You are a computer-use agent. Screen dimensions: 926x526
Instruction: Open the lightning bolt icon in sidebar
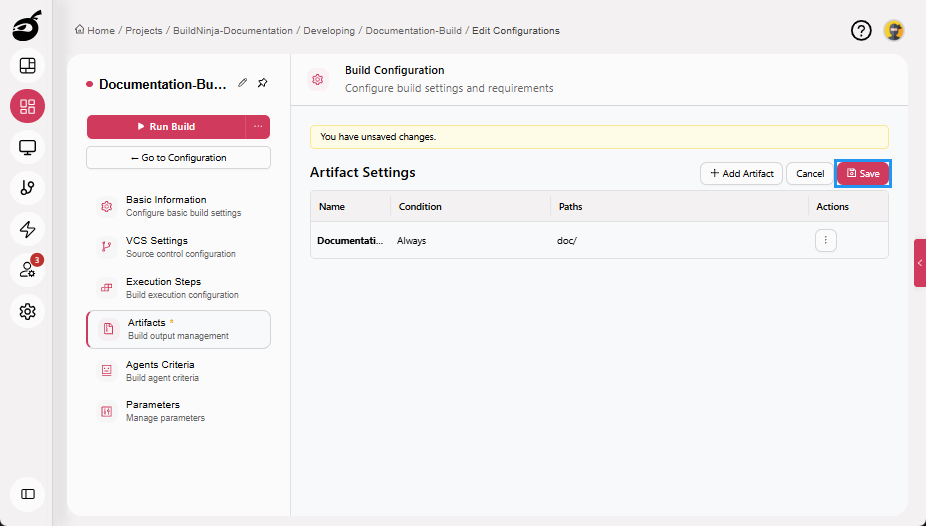(28, 229)
